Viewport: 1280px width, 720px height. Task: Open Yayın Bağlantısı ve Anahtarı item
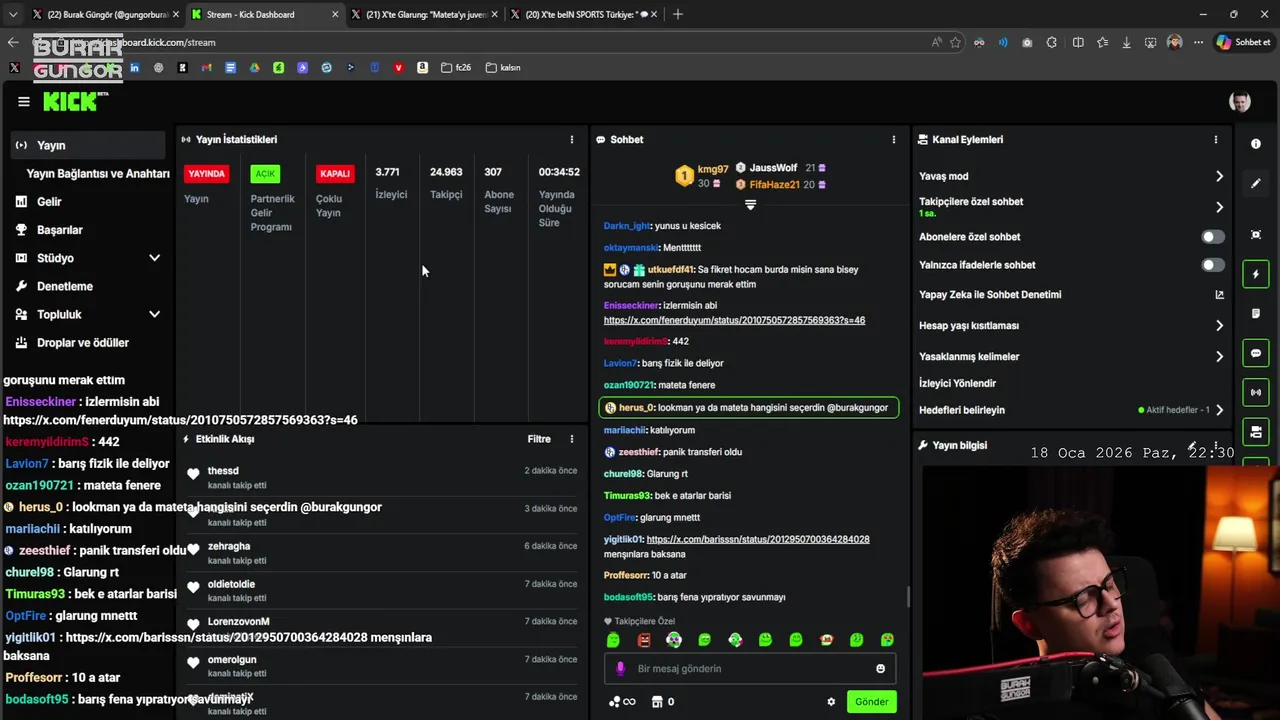point(97,173)
